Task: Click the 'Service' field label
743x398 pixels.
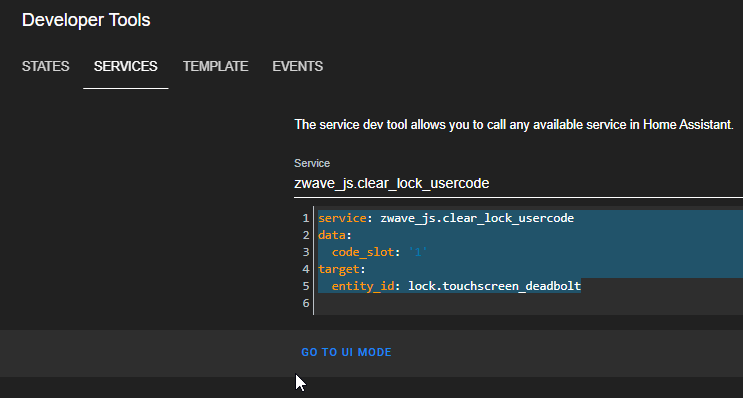Action: click(x=312, y=163)
